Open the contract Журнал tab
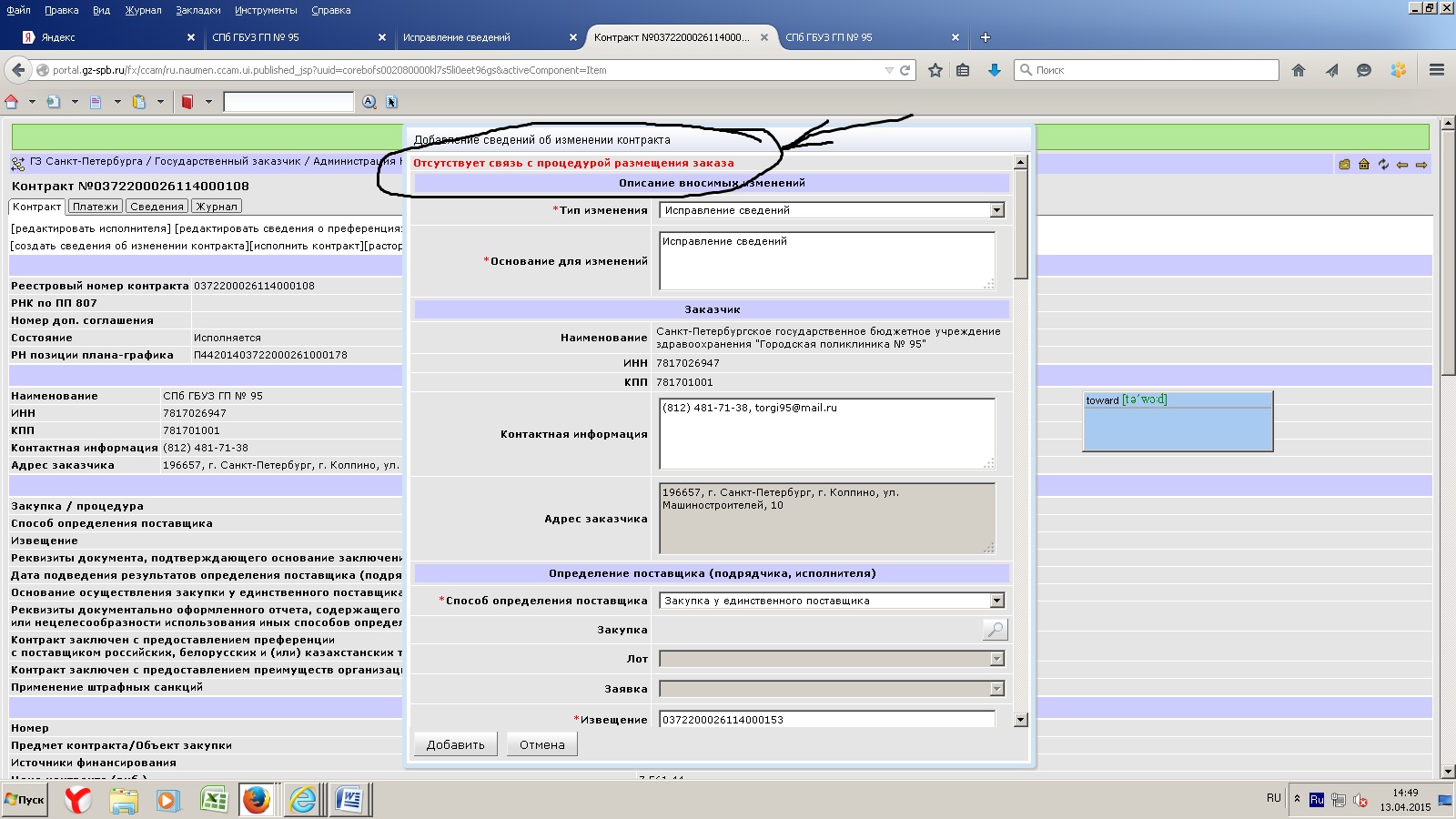Viewport: 1456px width, 819px height. click(x=217, y=207)
